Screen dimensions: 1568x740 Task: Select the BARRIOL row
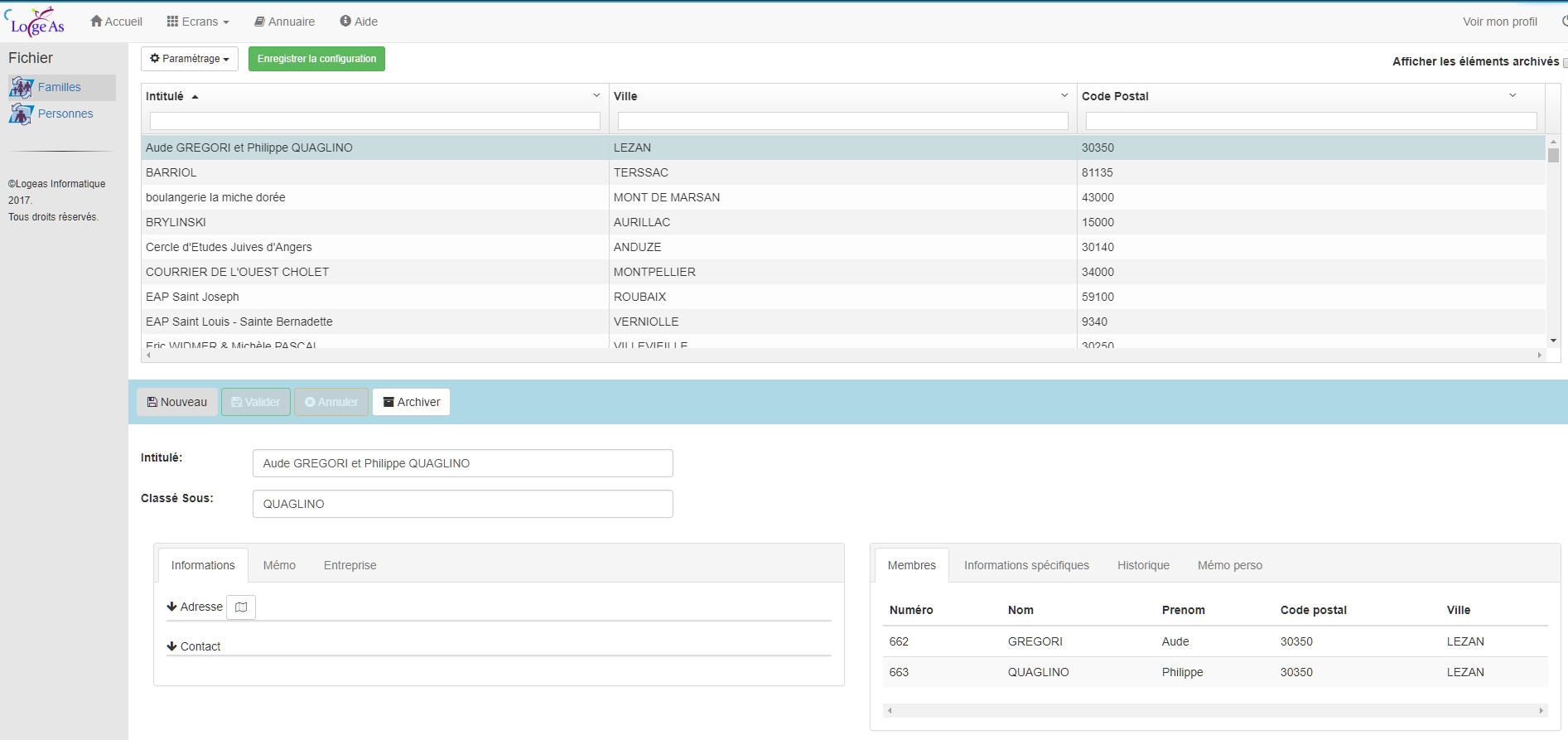(843, 172)
